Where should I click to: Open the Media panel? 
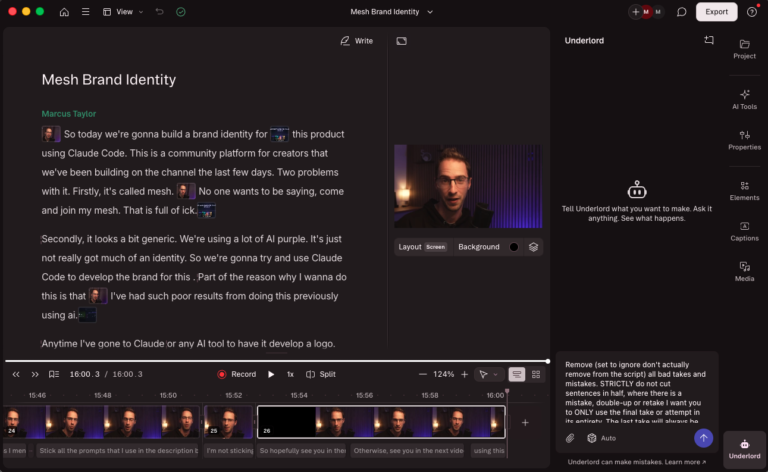point(744,271)
